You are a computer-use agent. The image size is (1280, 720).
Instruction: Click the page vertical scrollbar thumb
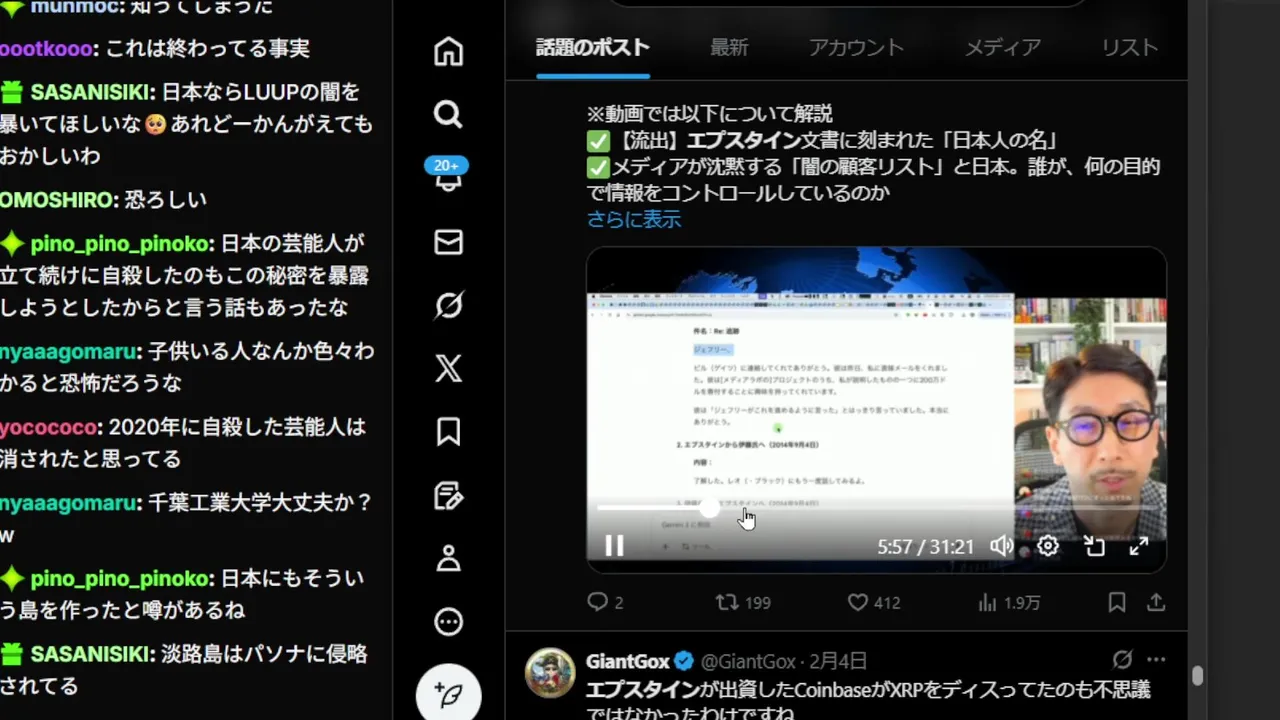[1197, 677]
